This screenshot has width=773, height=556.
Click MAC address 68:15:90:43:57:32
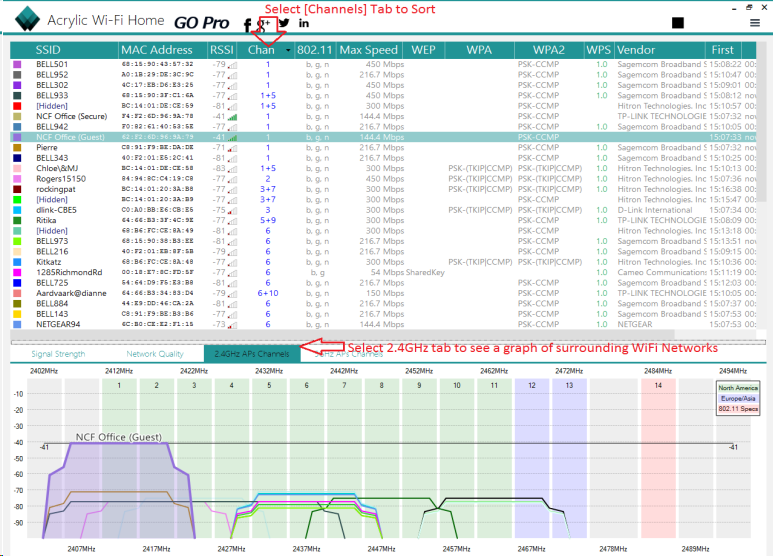pyautogui.click(x=157, y=65)
